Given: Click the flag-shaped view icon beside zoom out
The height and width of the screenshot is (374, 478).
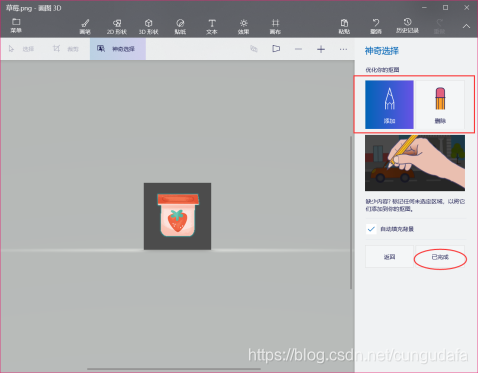Looking at the screenshot, I should [276, 49].
